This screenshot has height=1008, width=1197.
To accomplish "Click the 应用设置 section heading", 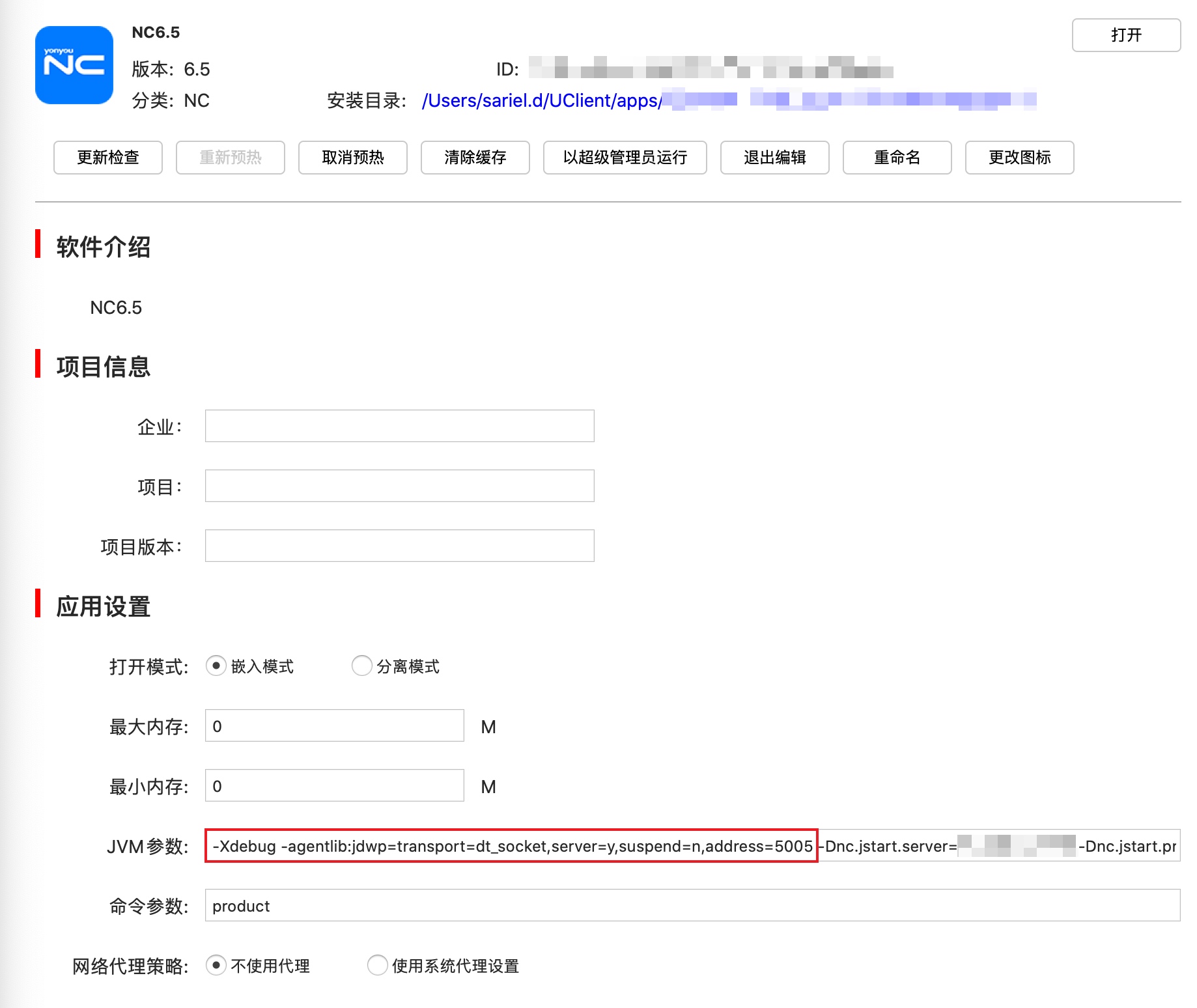I will [x=104, y=606].
